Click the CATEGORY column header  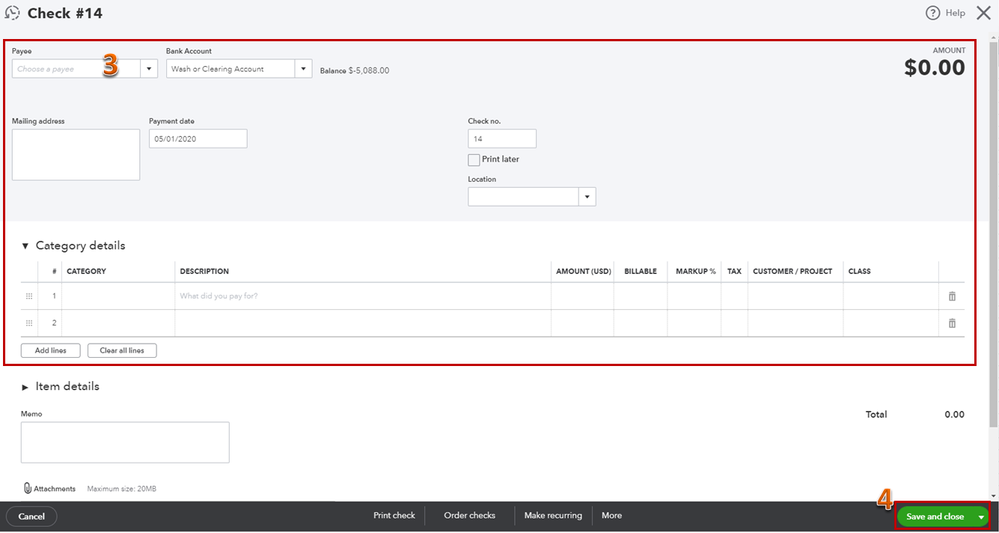(87, 271)
